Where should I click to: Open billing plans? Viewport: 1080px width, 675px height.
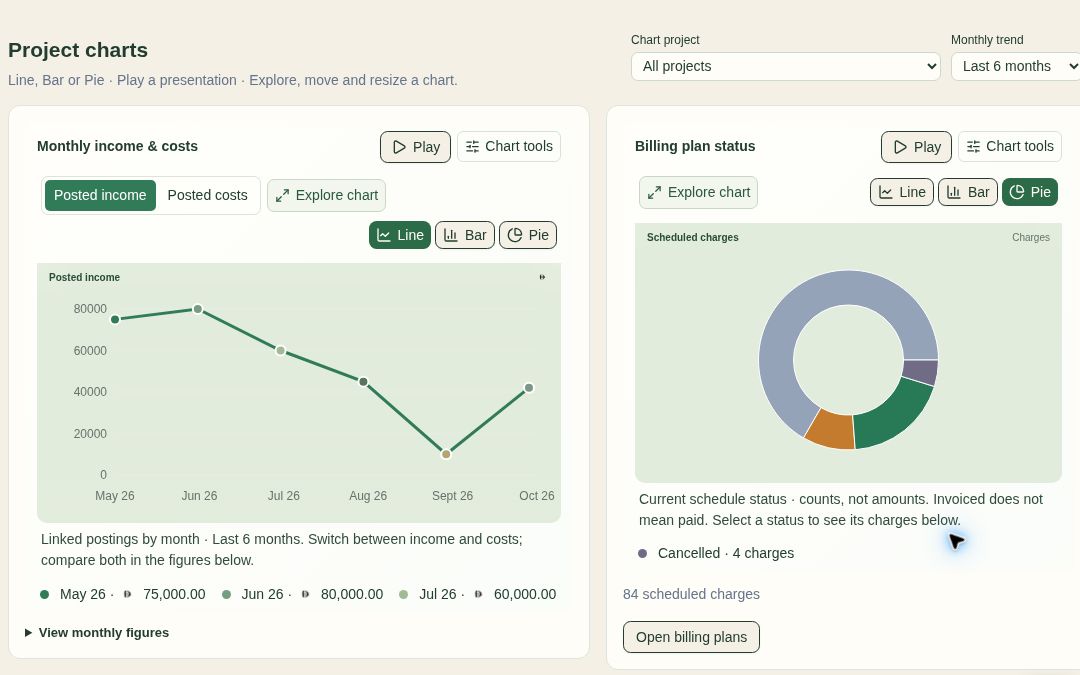[x=692, y=637]
